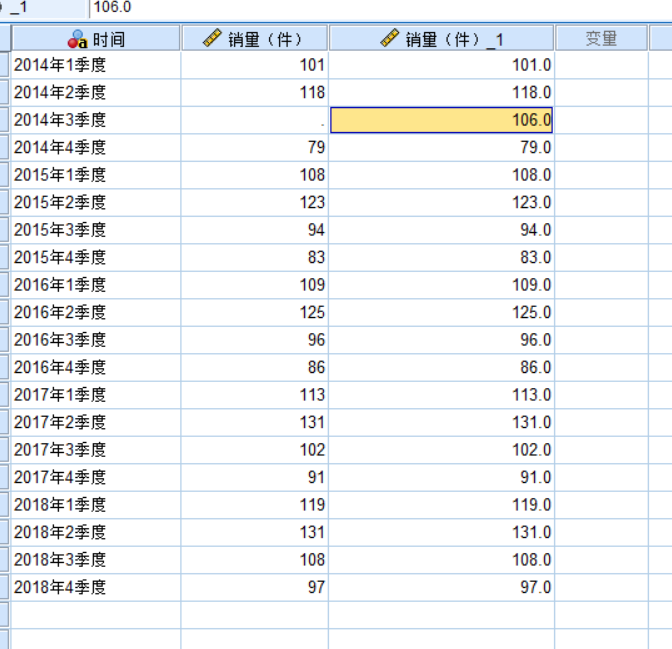
Task: Click the ruler icon in the 销量（件） header
Action: pyautogui.click(x=212, y=38)
